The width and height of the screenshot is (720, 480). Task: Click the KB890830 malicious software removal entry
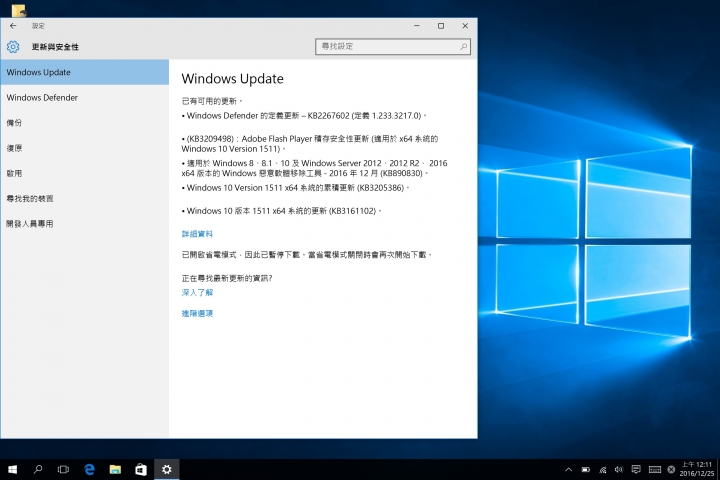(x=314, y=168)
